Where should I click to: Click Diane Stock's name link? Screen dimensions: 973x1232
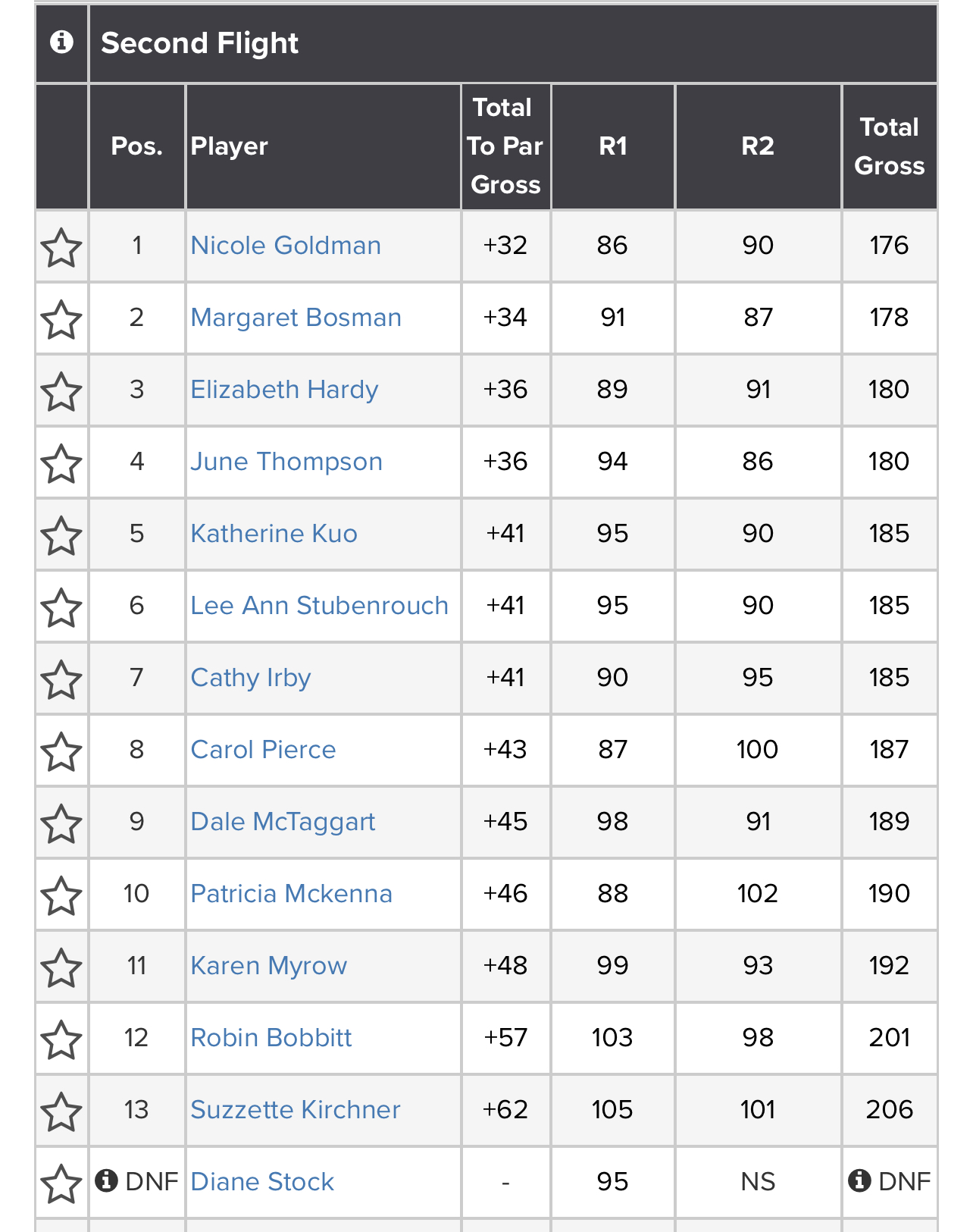point(262,1182)
